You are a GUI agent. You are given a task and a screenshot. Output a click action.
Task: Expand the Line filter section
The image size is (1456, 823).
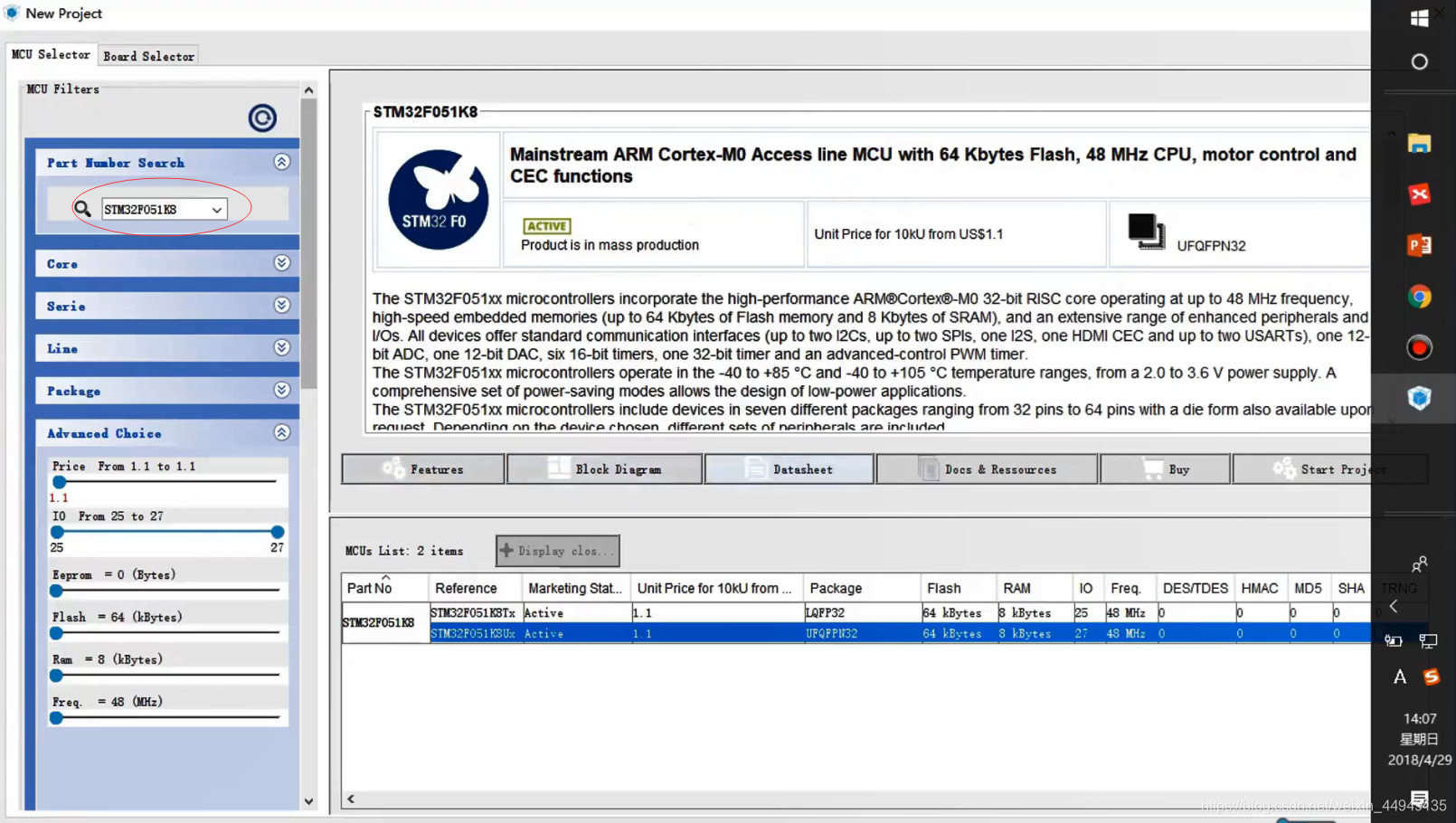pyautogui.click(x=282, y=348)
